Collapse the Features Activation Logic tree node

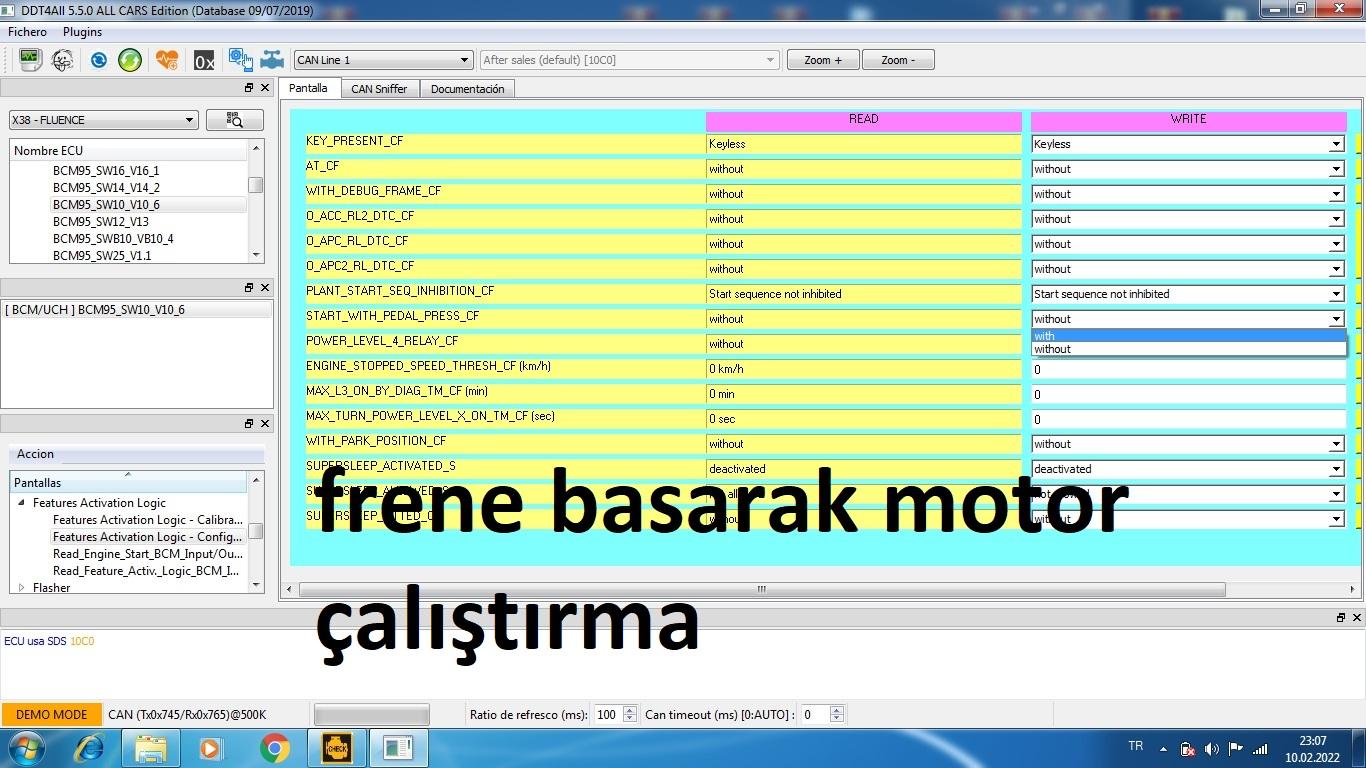pyautogui.click(x=22, y=503)
